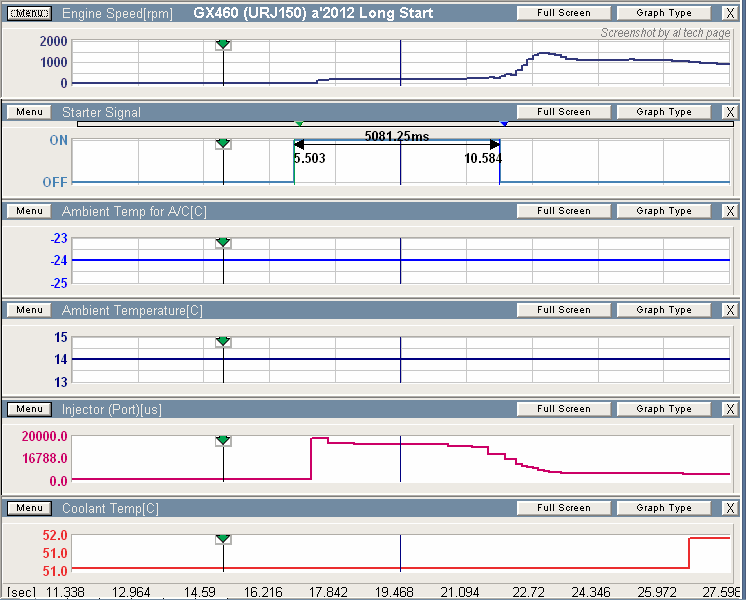This screenshot has width=746, height=600.
Task: Open Menu for Starter Signal graph
Action: coord(29,112)
